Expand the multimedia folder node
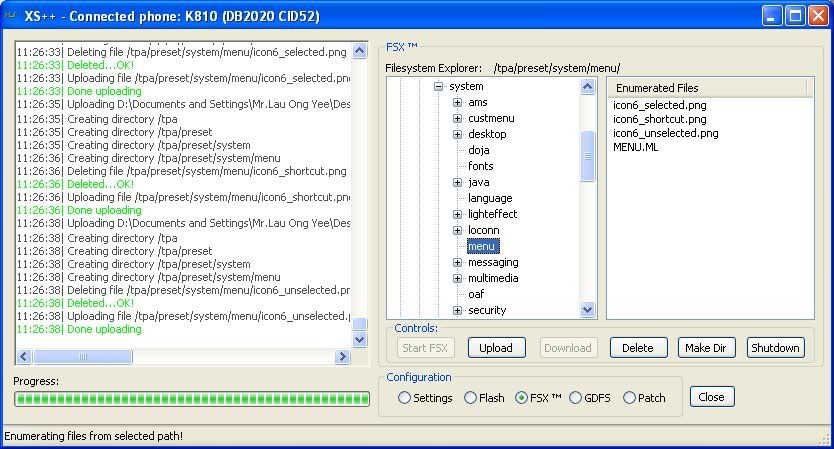The image size is (834, 449). [457, 279]
